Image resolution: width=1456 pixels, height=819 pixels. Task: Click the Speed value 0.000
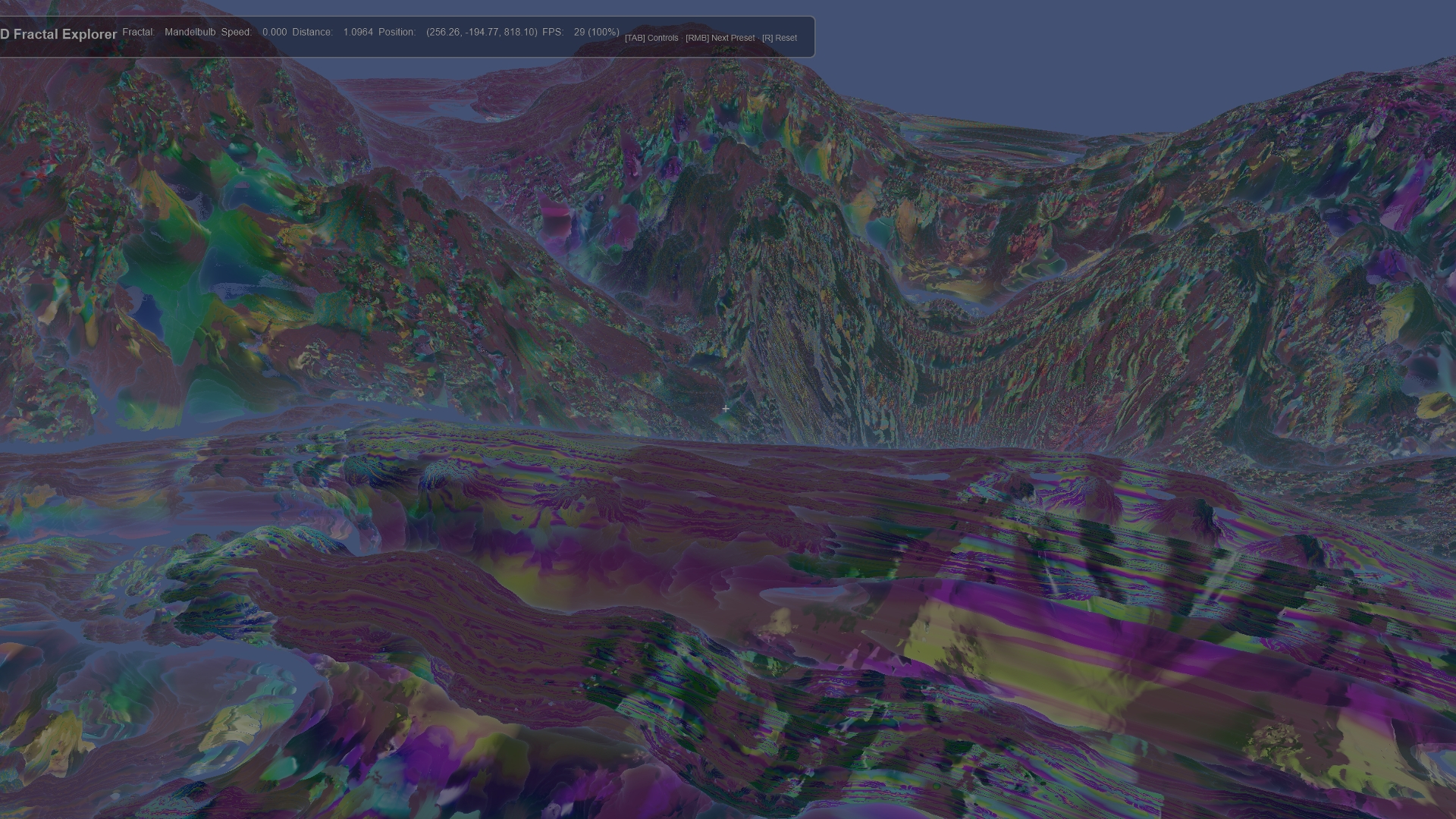(x=275, y=32)
